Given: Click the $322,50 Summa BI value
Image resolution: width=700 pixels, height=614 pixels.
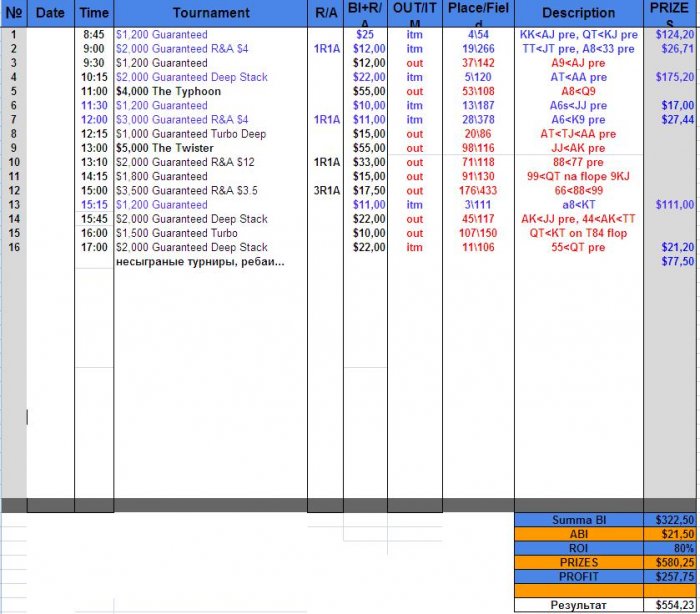Looking at the screenshot, I should click(x=671, y=520).
